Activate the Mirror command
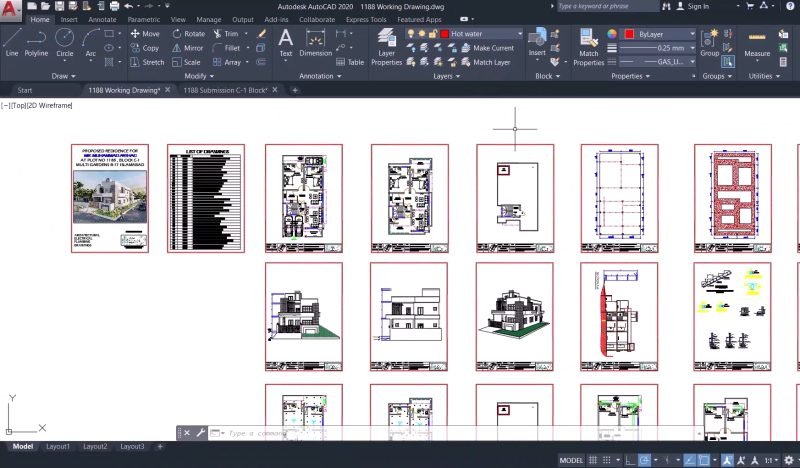 click(188, 48)
